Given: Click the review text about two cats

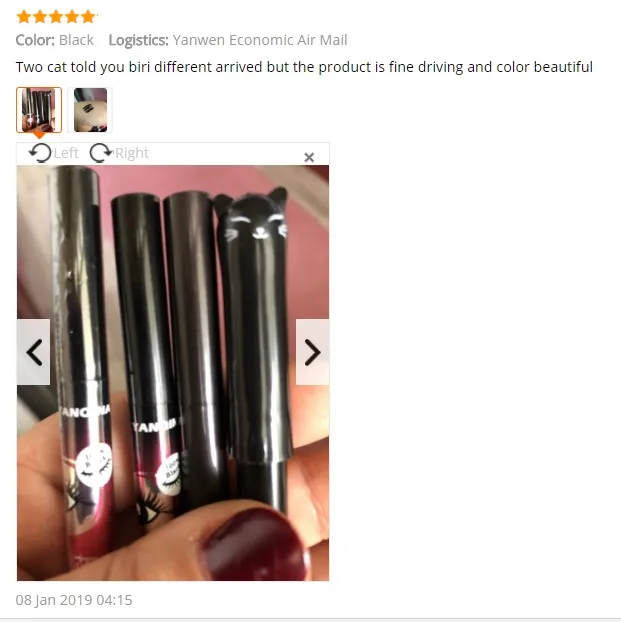Looking at the screenshot, I should click(304, 67).
